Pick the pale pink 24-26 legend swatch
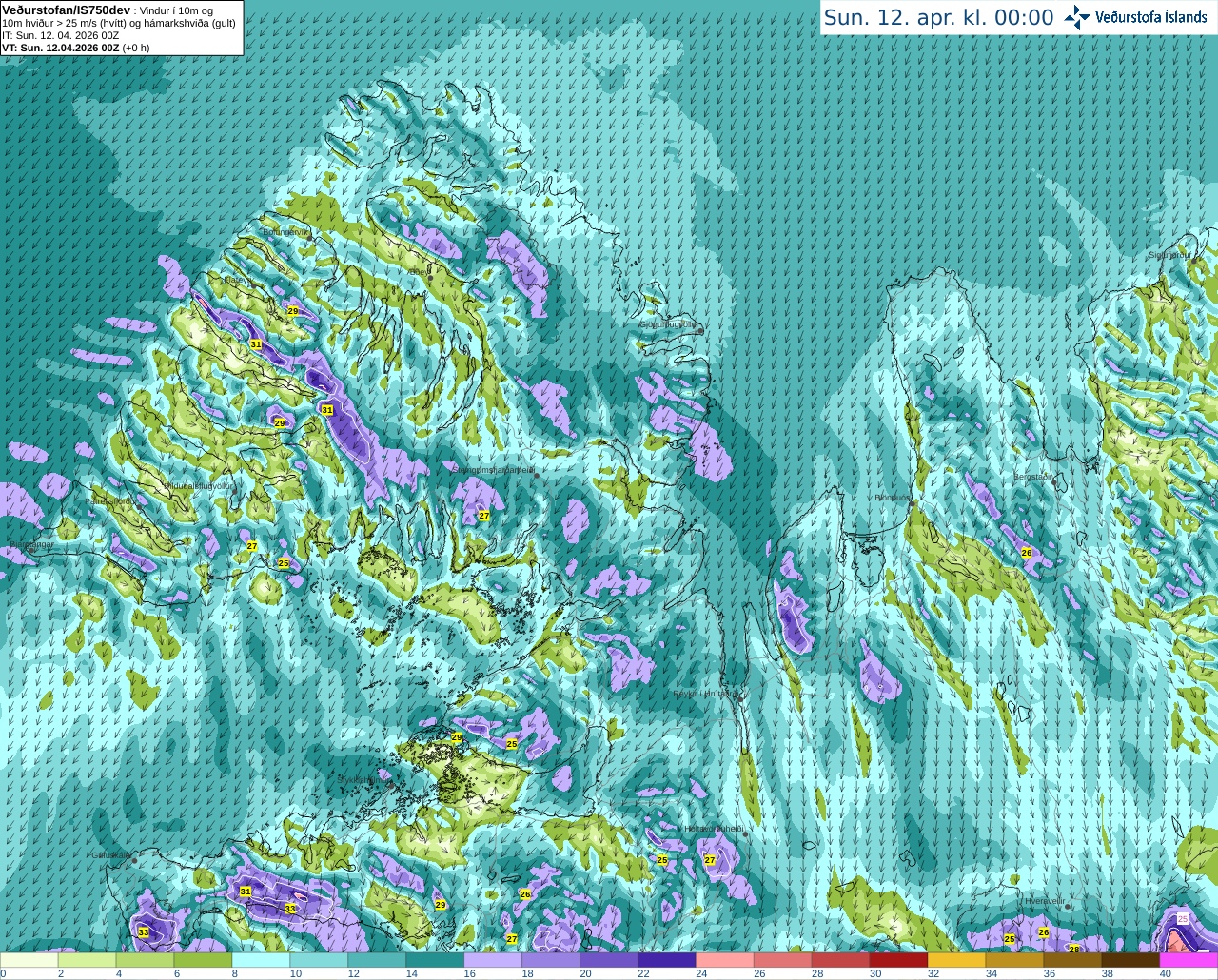 [725, 960]
